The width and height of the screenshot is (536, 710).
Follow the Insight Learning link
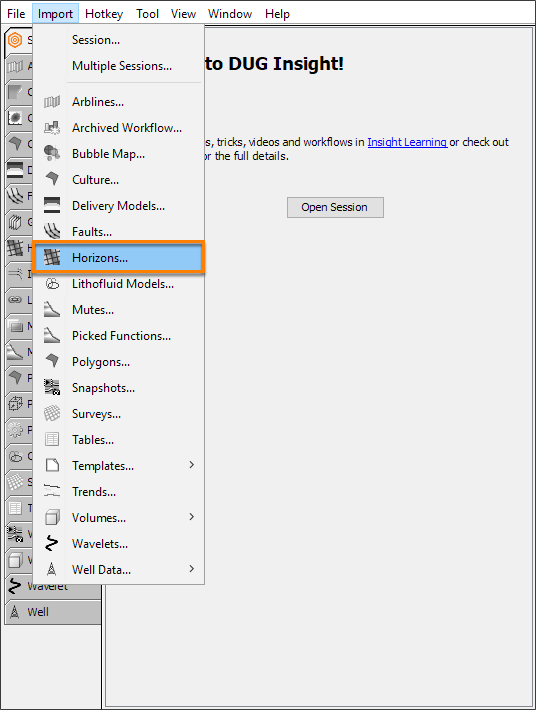(x=407, y=142)
